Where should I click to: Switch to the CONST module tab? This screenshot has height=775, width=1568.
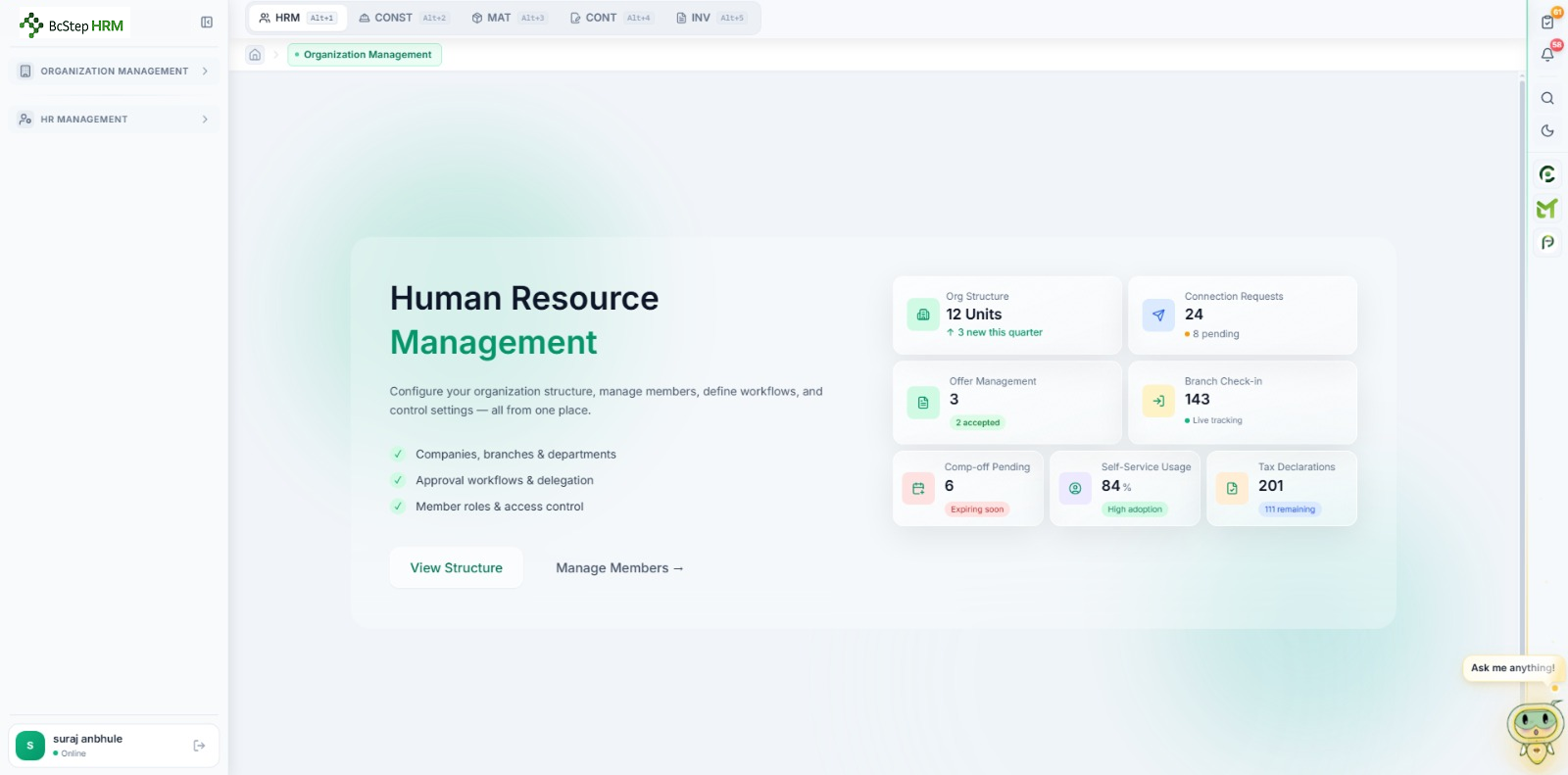[x=403, y=18]
